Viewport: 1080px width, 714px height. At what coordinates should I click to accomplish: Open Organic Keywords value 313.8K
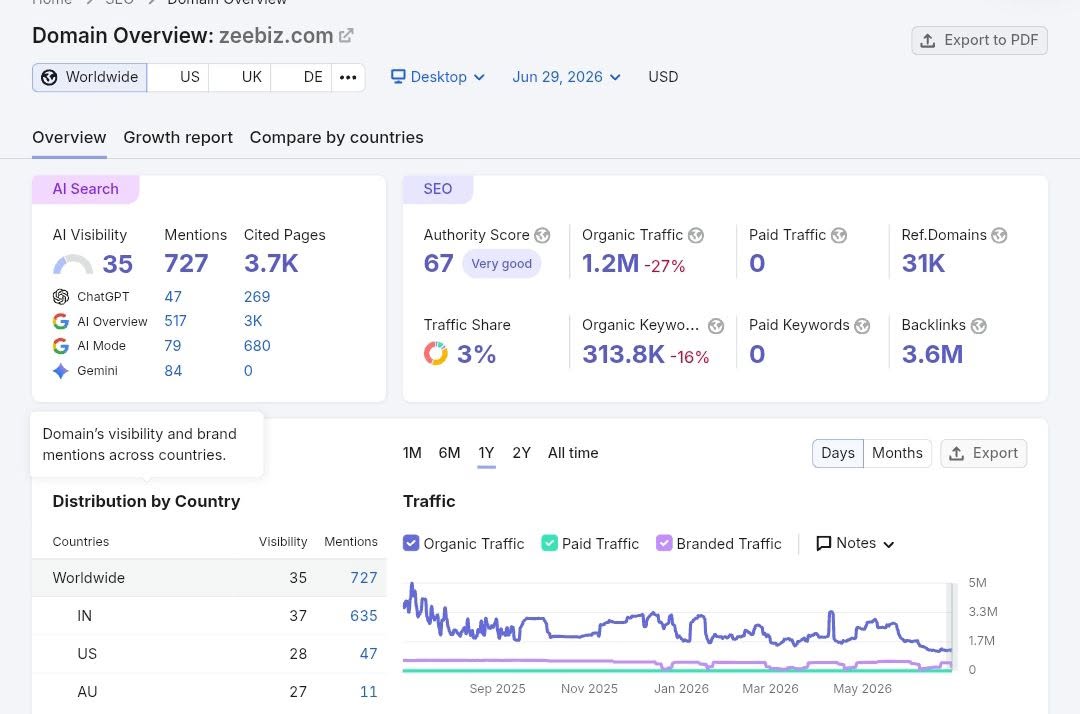click(623, 355)
